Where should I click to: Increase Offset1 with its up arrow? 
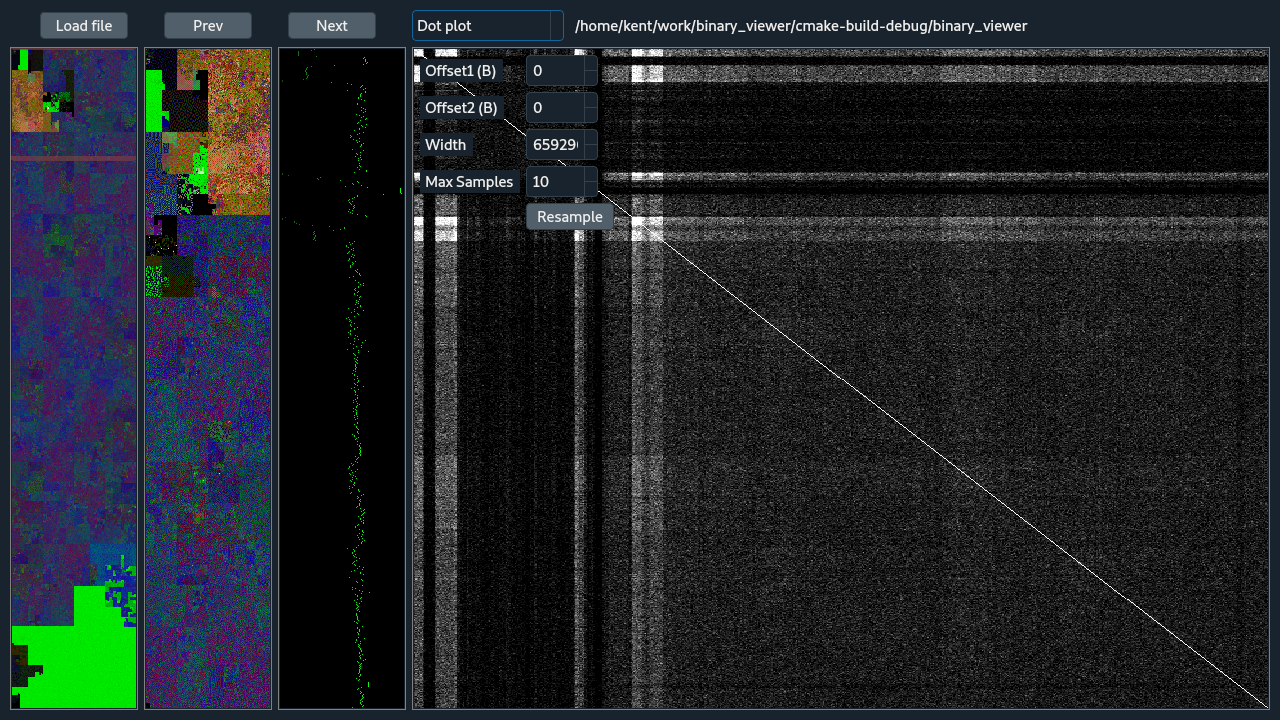[x=591, y=64]
